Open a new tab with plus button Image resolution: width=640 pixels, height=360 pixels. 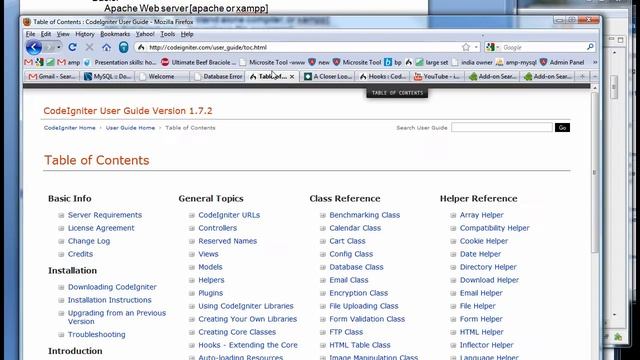coord(582,76)
